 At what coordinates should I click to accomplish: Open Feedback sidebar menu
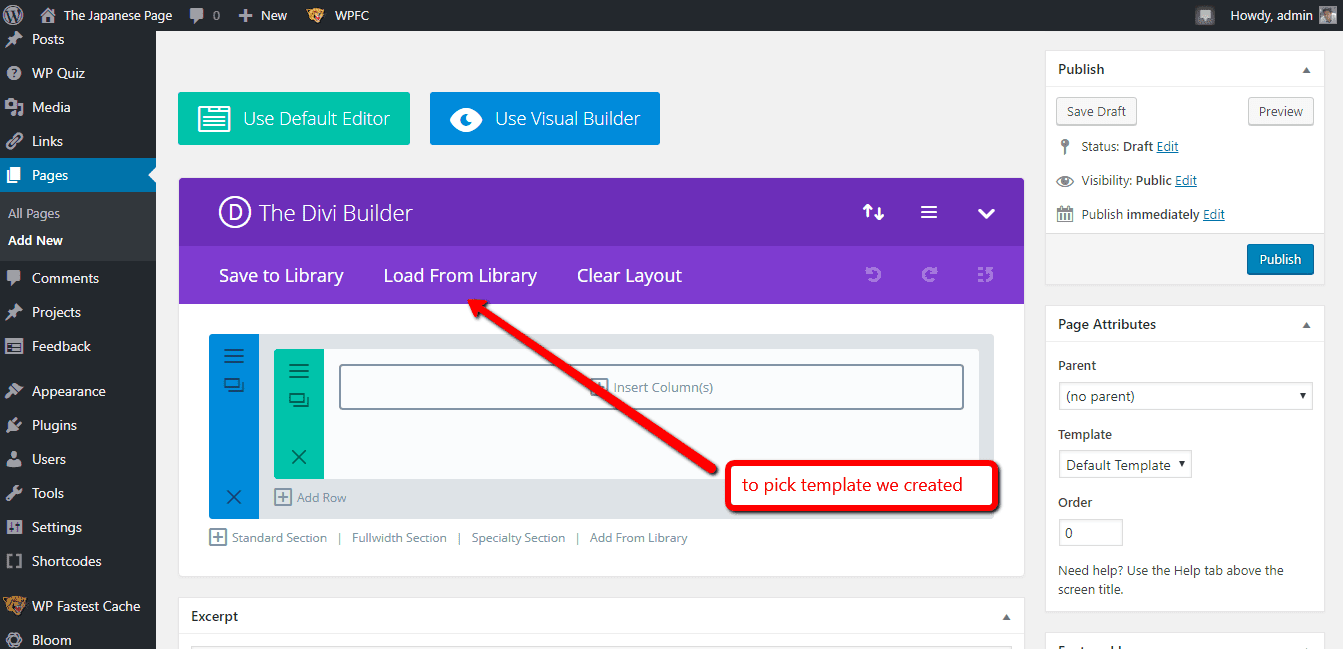(x=61, y=346)
